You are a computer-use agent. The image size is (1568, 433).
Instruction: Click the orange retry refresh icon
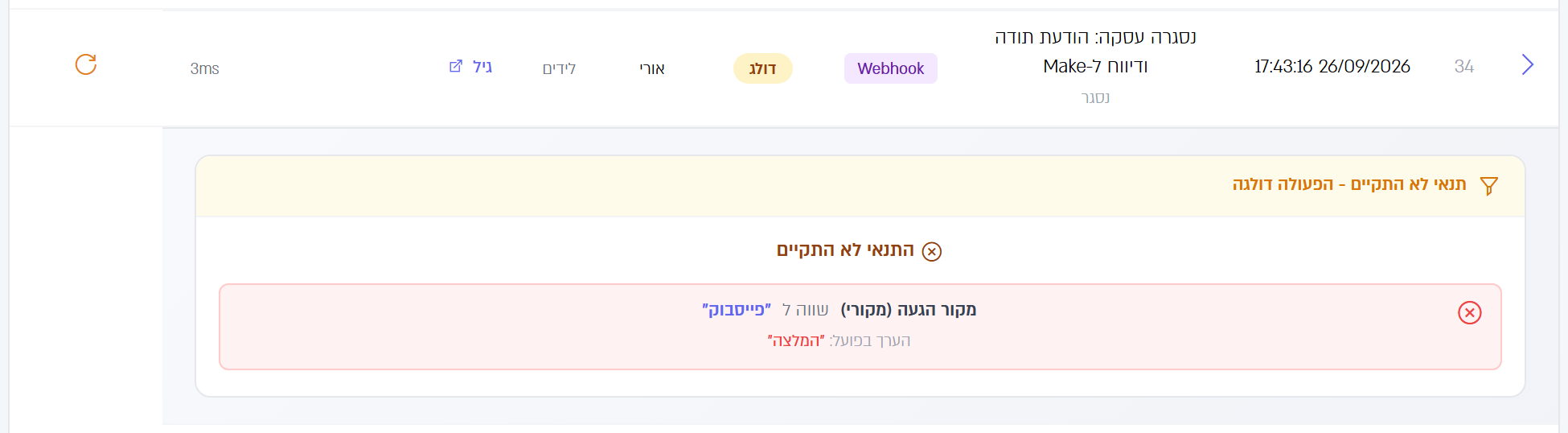coord(86,64)
